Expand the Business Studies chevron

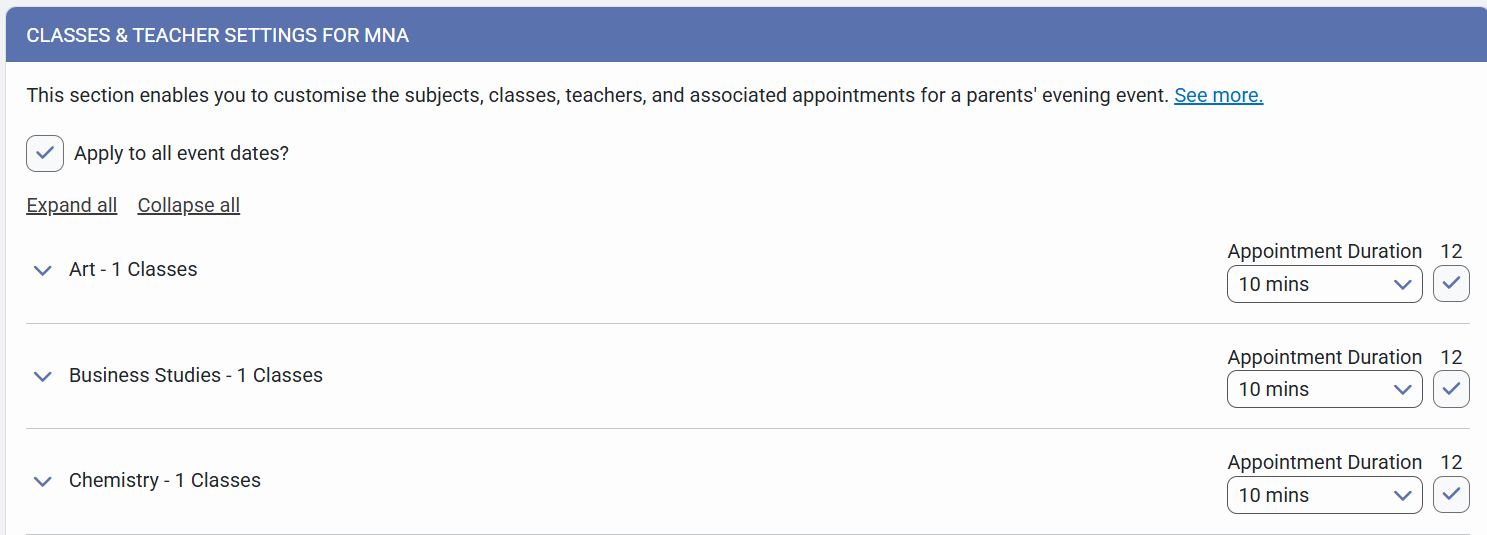tap(42, 376)
